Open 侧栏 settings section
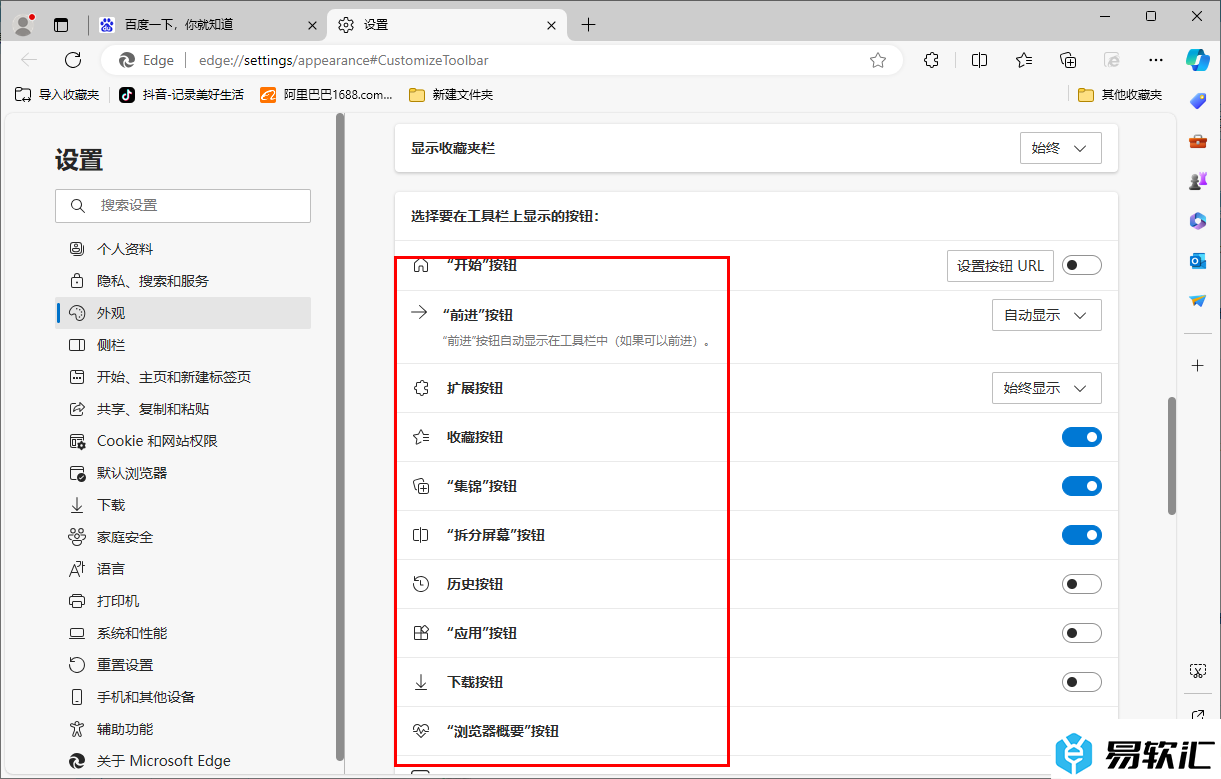Image resolution: width=1221 pixels, height=779 pixels. click(x=183, y=345)
